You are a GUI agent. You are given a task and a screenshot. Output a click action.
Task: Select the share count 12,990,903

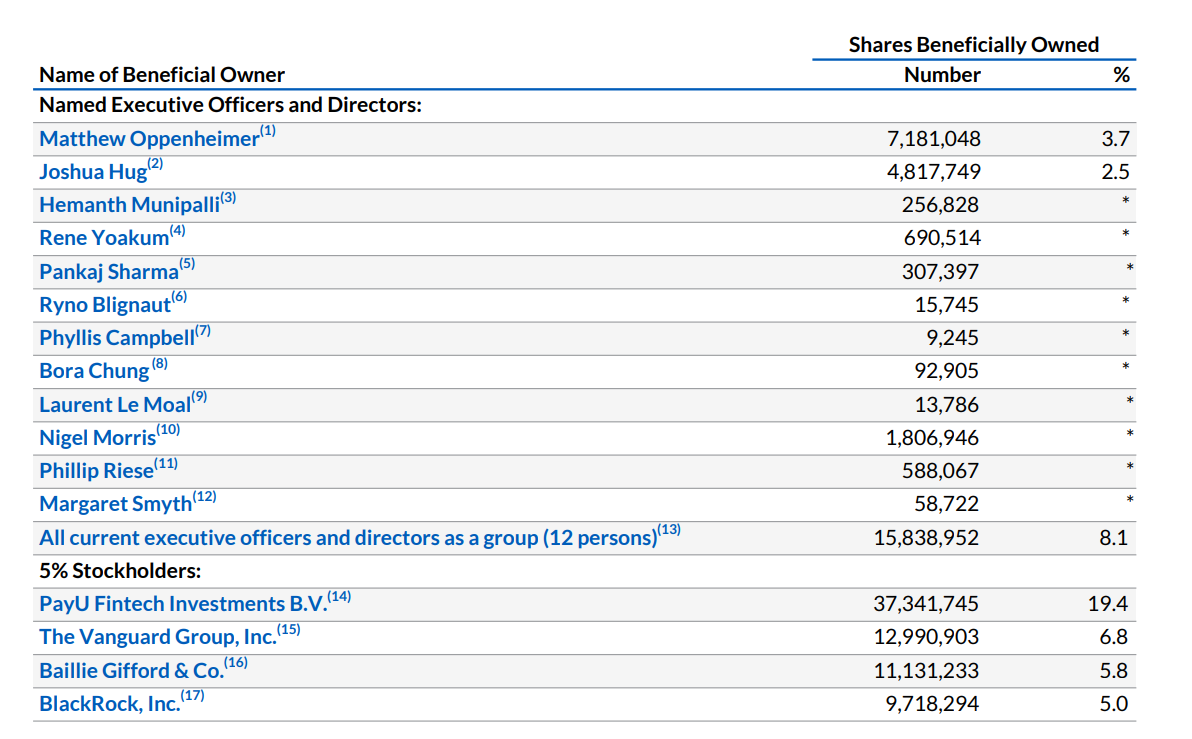[926, 636]
